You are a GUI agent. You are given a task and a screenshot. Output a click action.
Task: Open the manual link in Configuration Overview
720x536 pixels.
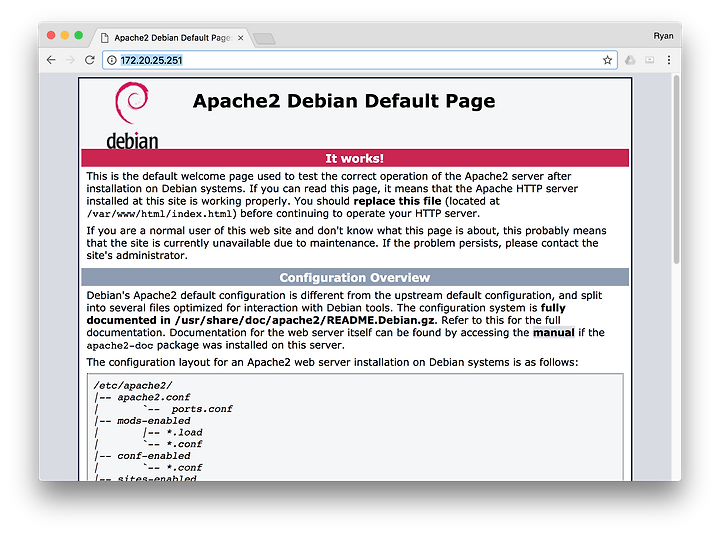click(553, 333)
